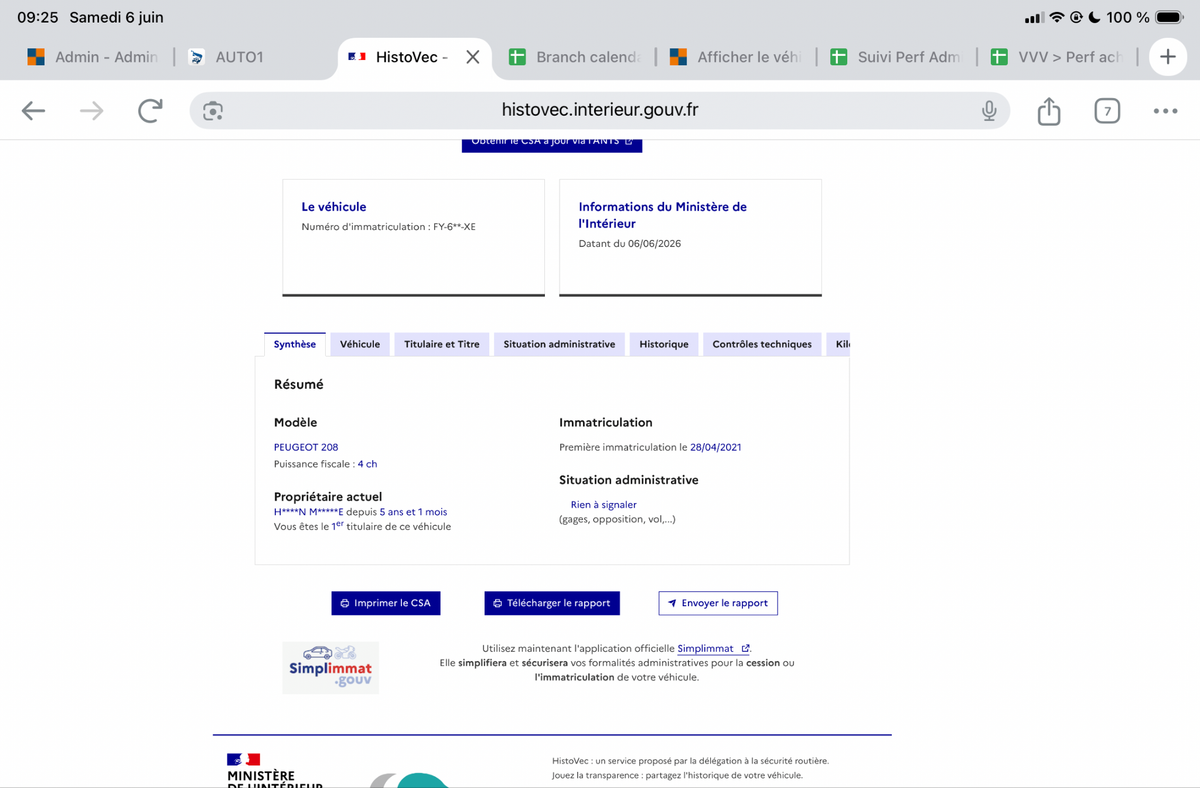Close the HistoVec tab
This screenshot has height=788, width=1200.
[x=473, y=57]
